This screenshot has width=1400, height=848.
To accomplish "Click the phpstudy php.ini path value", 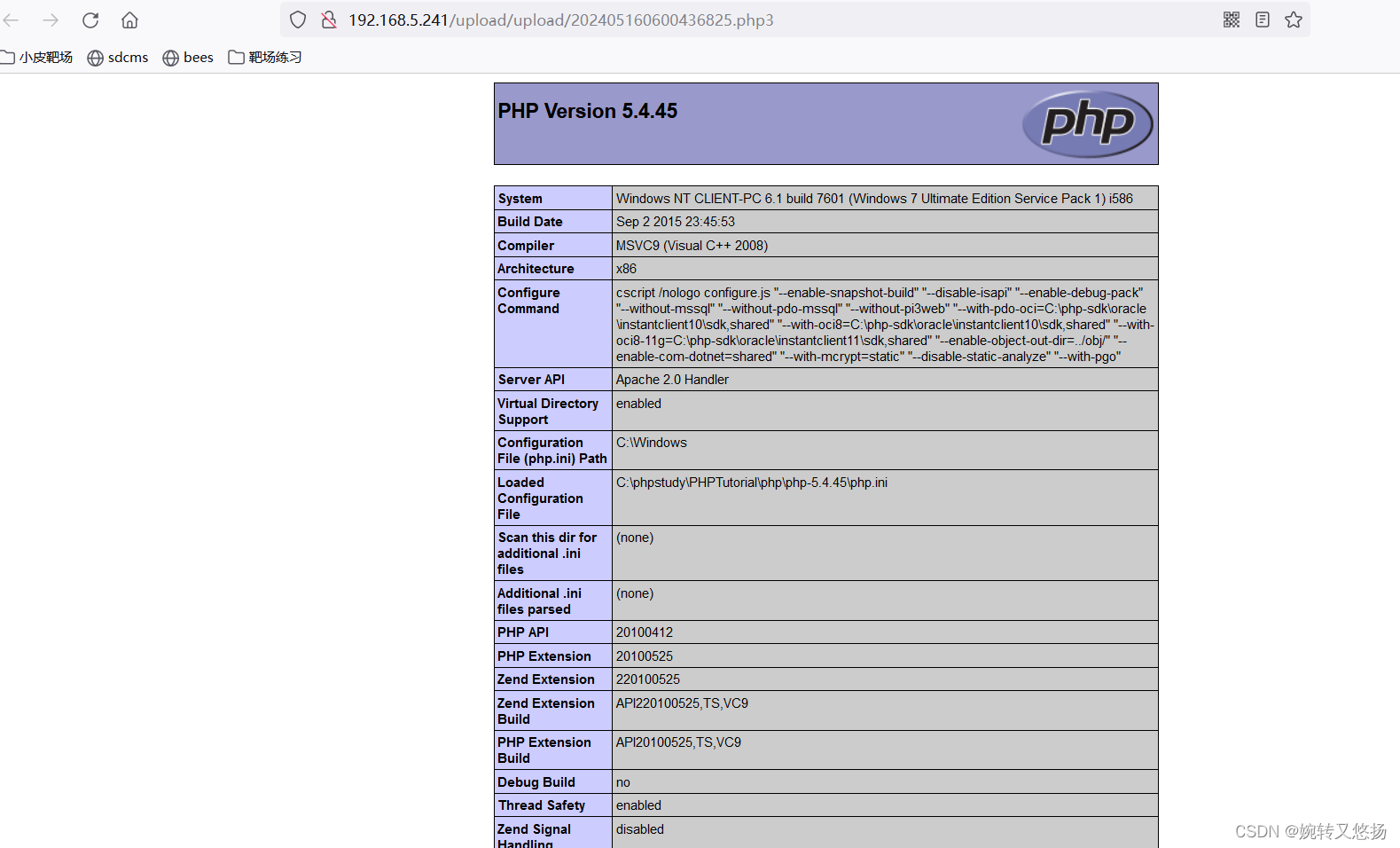I will pyautogui.click(x=752, y=483).
